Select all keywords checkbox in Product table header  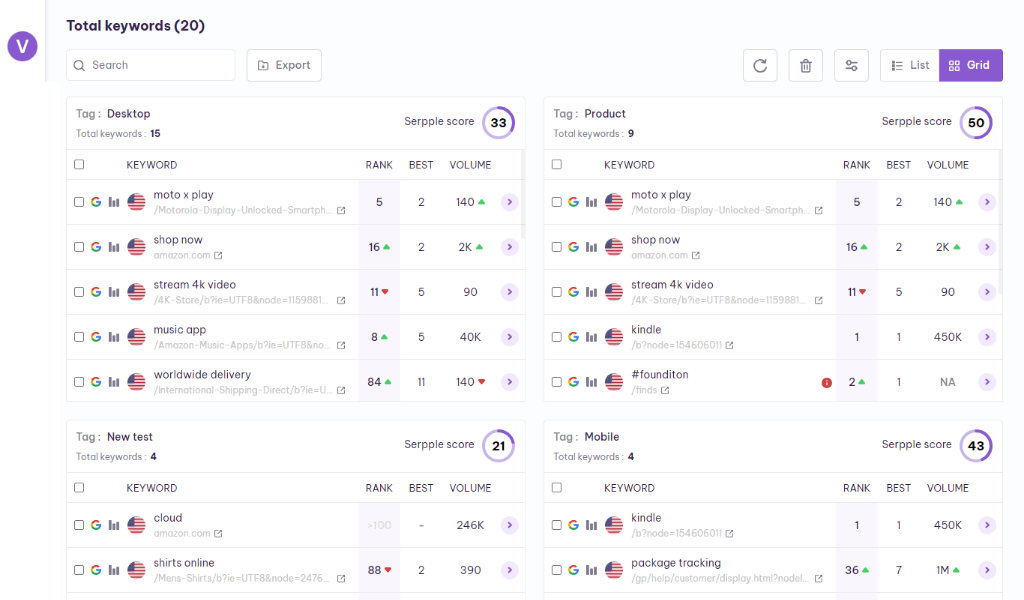point(556,165)
